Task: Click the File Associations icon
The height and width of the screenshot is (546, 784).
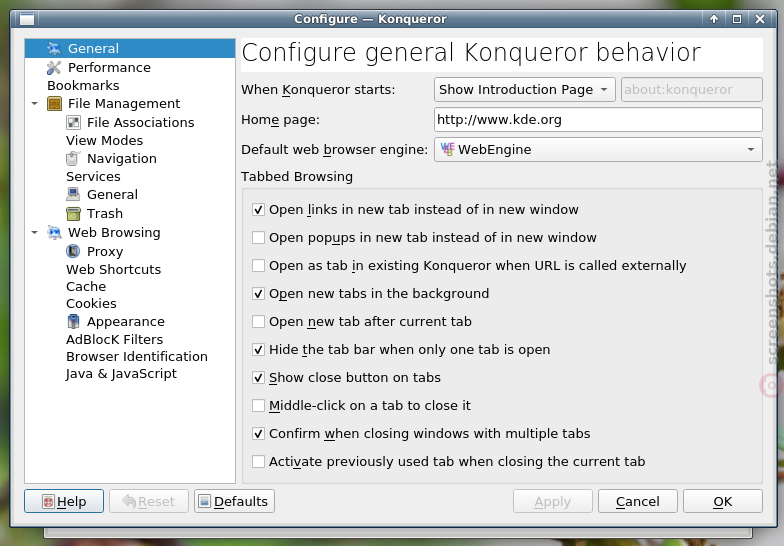Action: coord(73,122)
